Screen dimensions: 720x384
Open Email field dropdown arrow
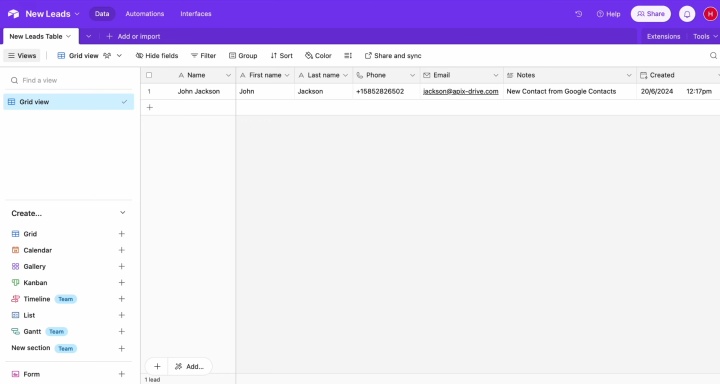(496, 75)
